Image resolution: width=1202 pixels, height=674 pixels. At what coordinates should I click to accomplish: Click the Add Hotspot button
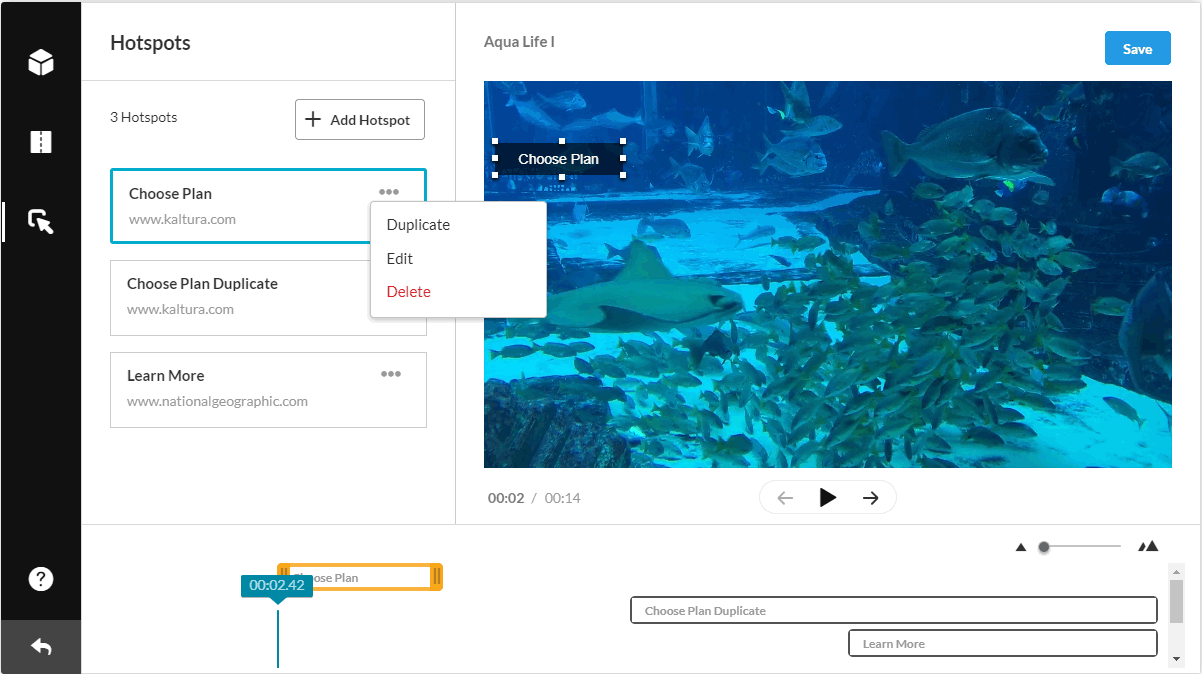tap(360, 120)
